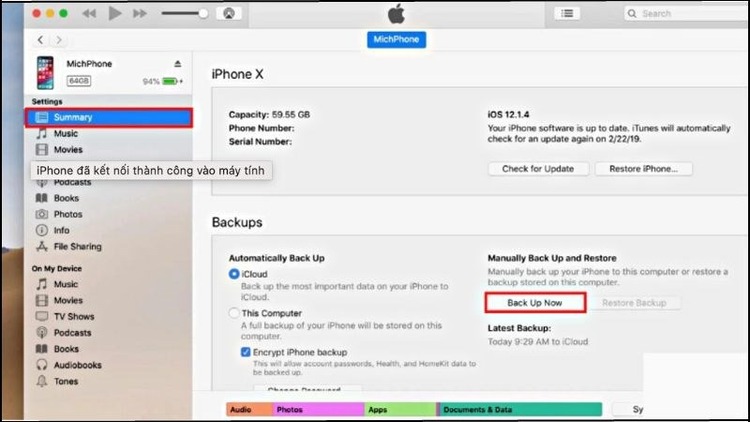The width and height of the screenshot is (750, 422).
Task: Open Summary in Settings sidebar
Action: (x=109, y=117)
